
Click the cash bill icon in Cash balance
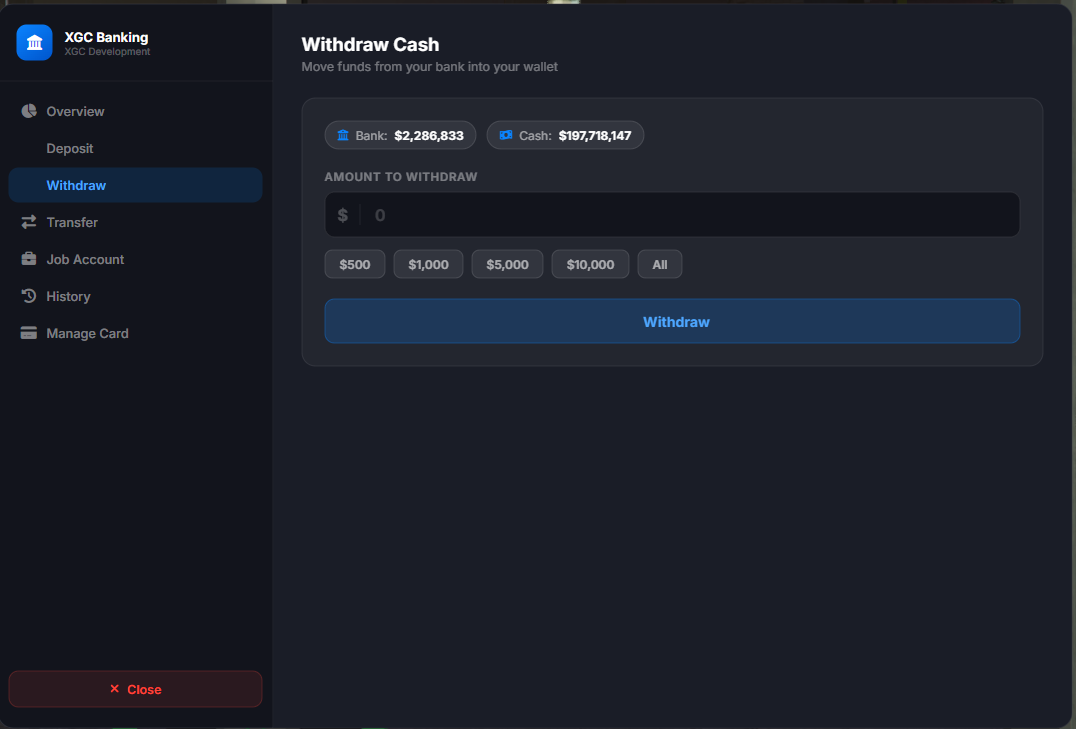(506, 135)
